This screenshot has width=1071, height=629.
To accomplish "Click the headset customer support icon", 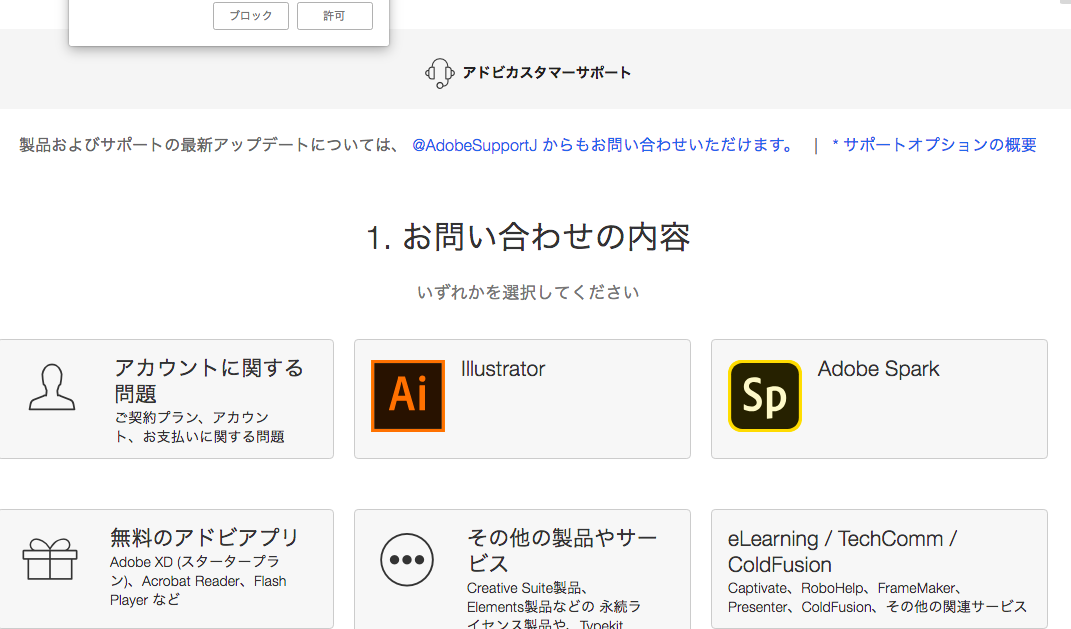I will pos(439,73).
